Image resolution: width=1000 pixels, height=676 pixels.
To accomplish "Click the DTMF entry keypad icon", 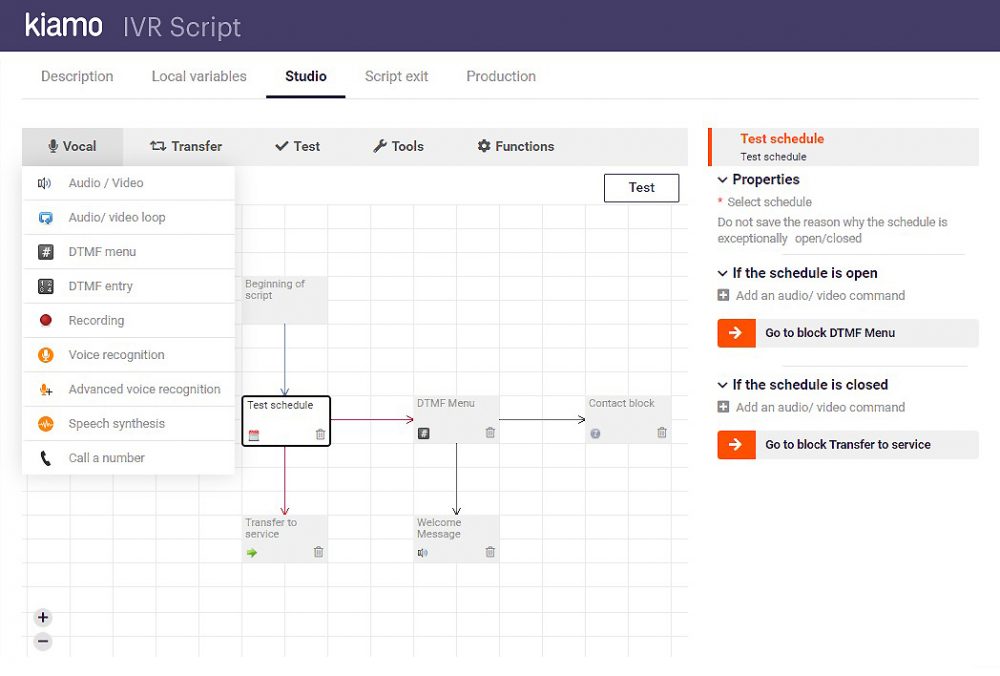I will 45,286.
